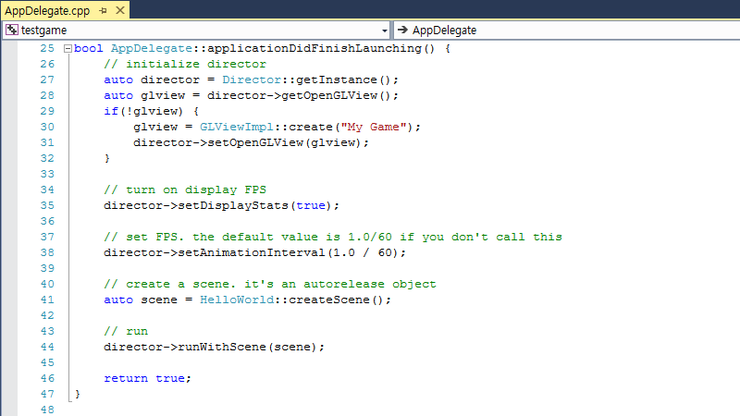Collapse the applicationDidFinishLaunching function block
The height and width of the screenshot is (416, 740).
(67, 49)
